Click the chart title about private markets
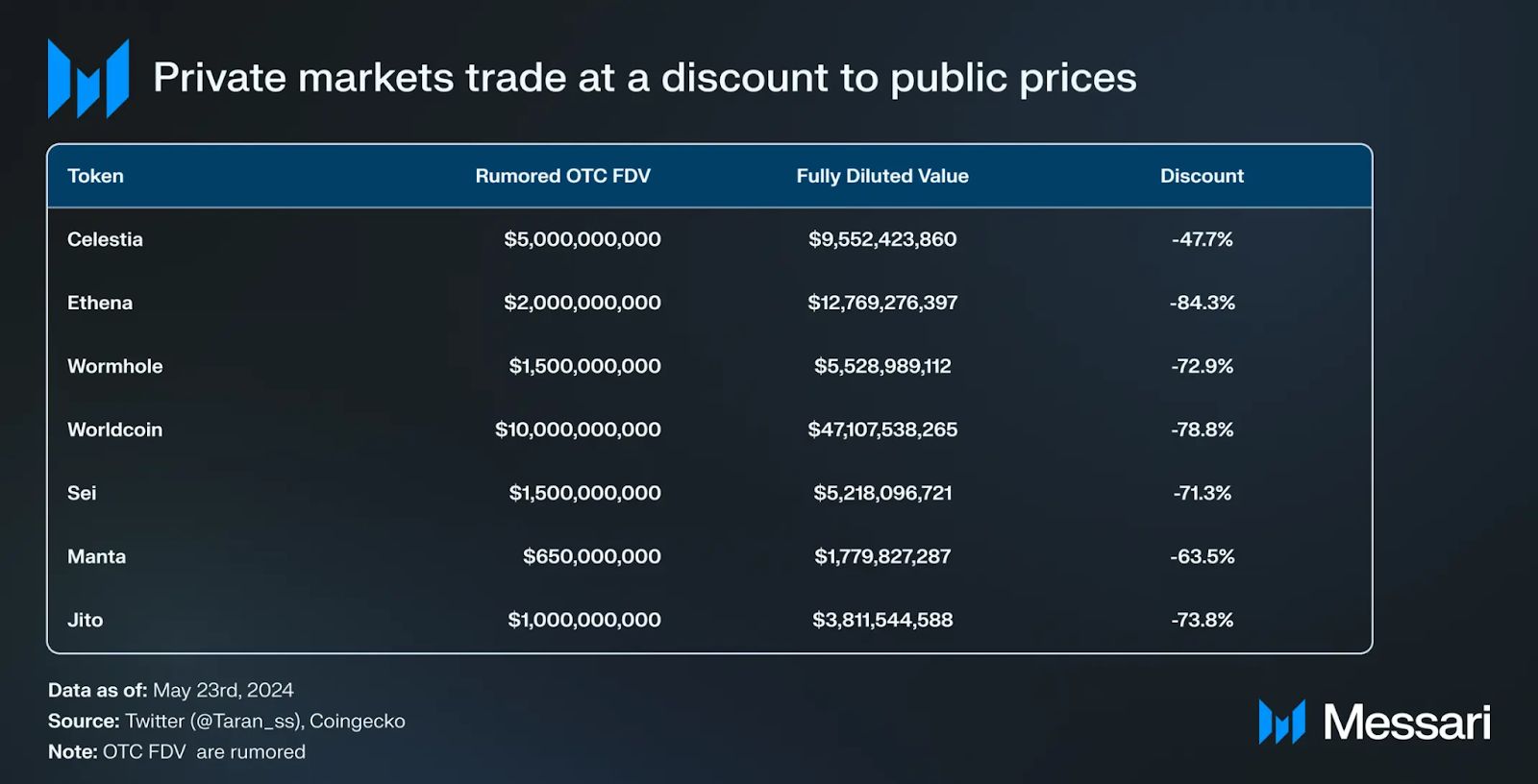 (x=644, y=78)
